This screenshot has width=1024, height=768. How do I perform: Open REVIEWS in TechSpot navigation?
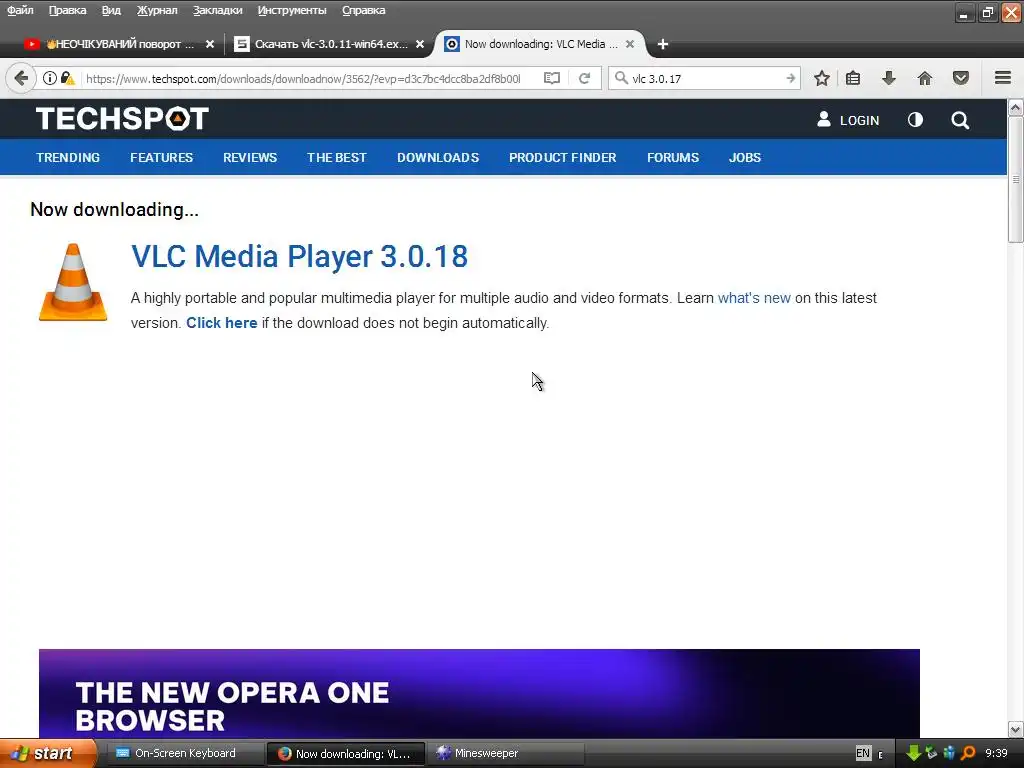click(x=250, y=157)
